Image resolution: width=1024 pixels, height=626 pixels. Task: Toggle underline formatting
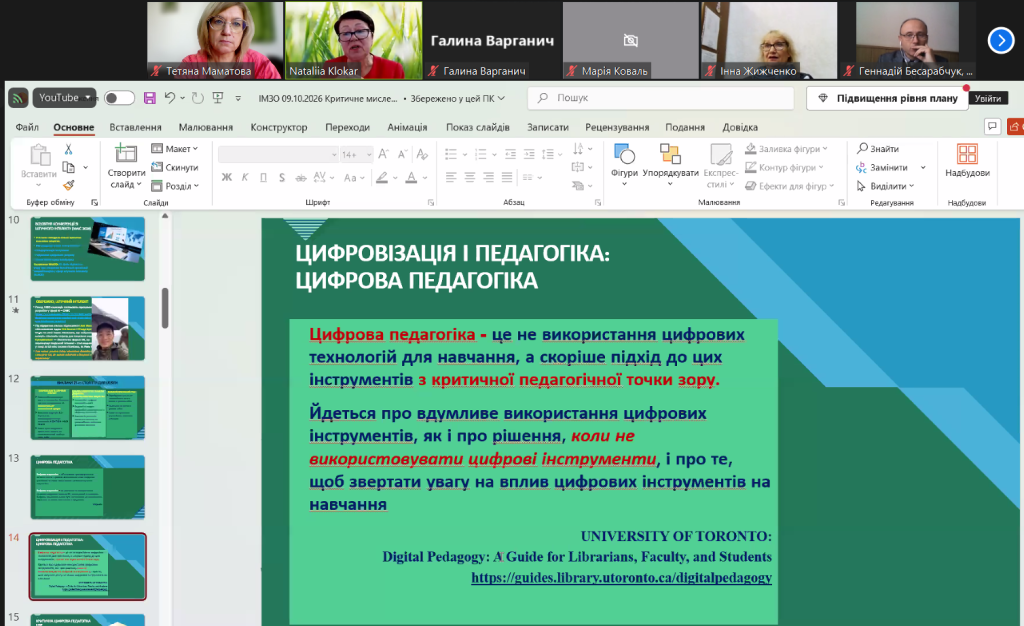point(263,177)
